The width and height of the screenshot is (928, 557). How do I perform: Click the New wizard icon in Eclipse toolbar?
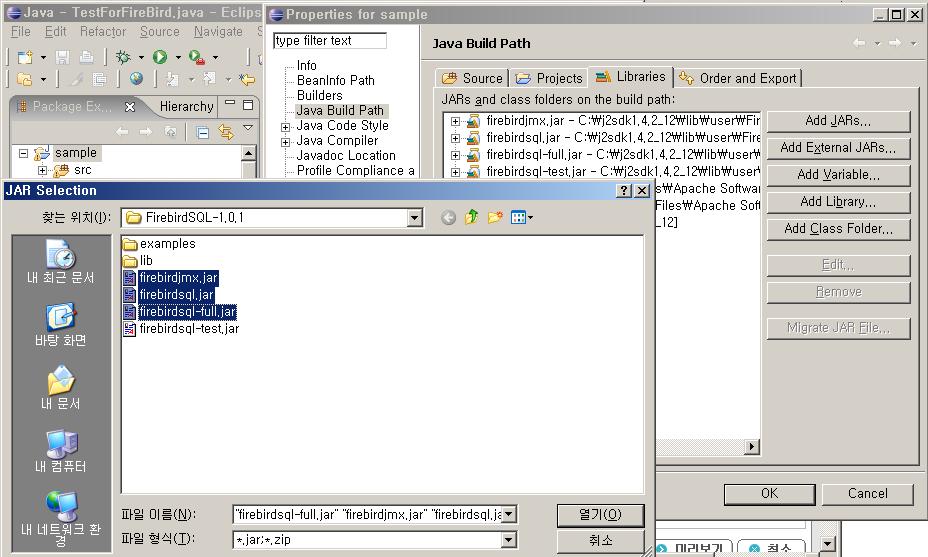[25, 57]
